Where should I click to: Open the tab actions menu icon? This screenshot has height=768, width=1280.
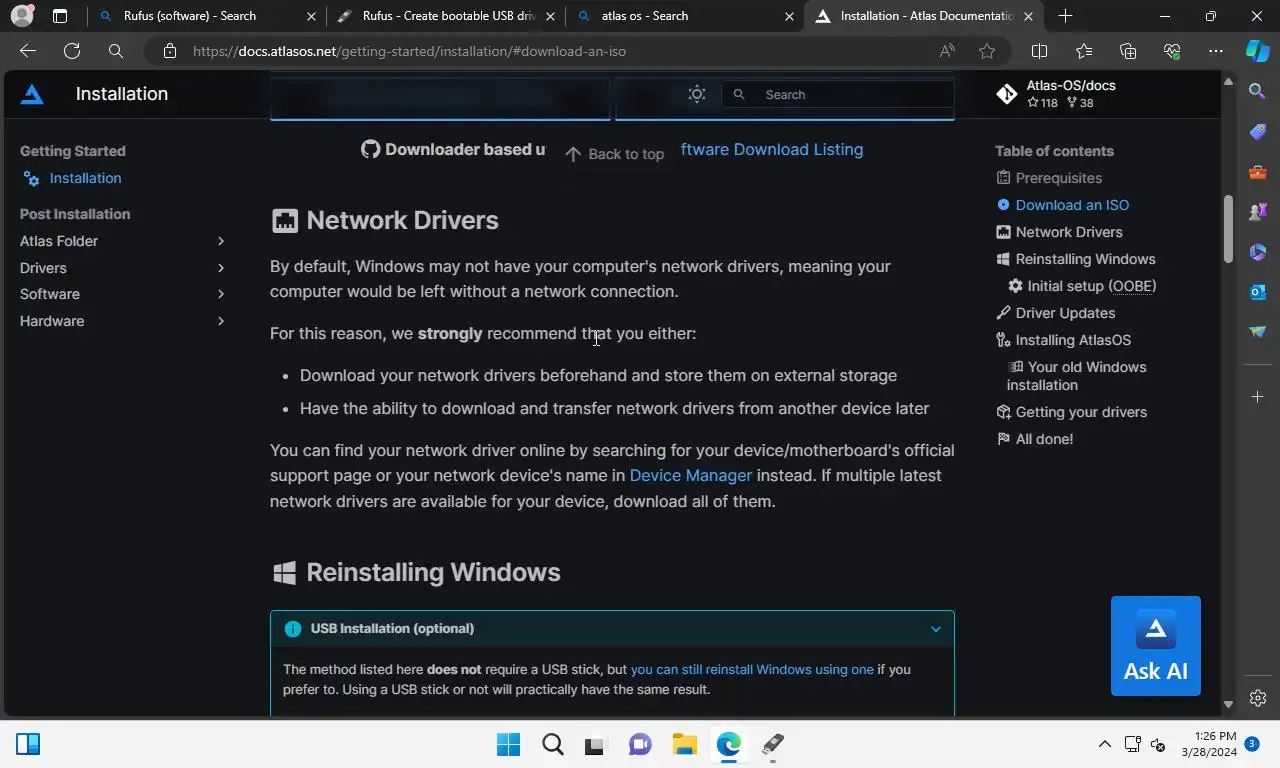pyautogui.click(x=60, y=16)
